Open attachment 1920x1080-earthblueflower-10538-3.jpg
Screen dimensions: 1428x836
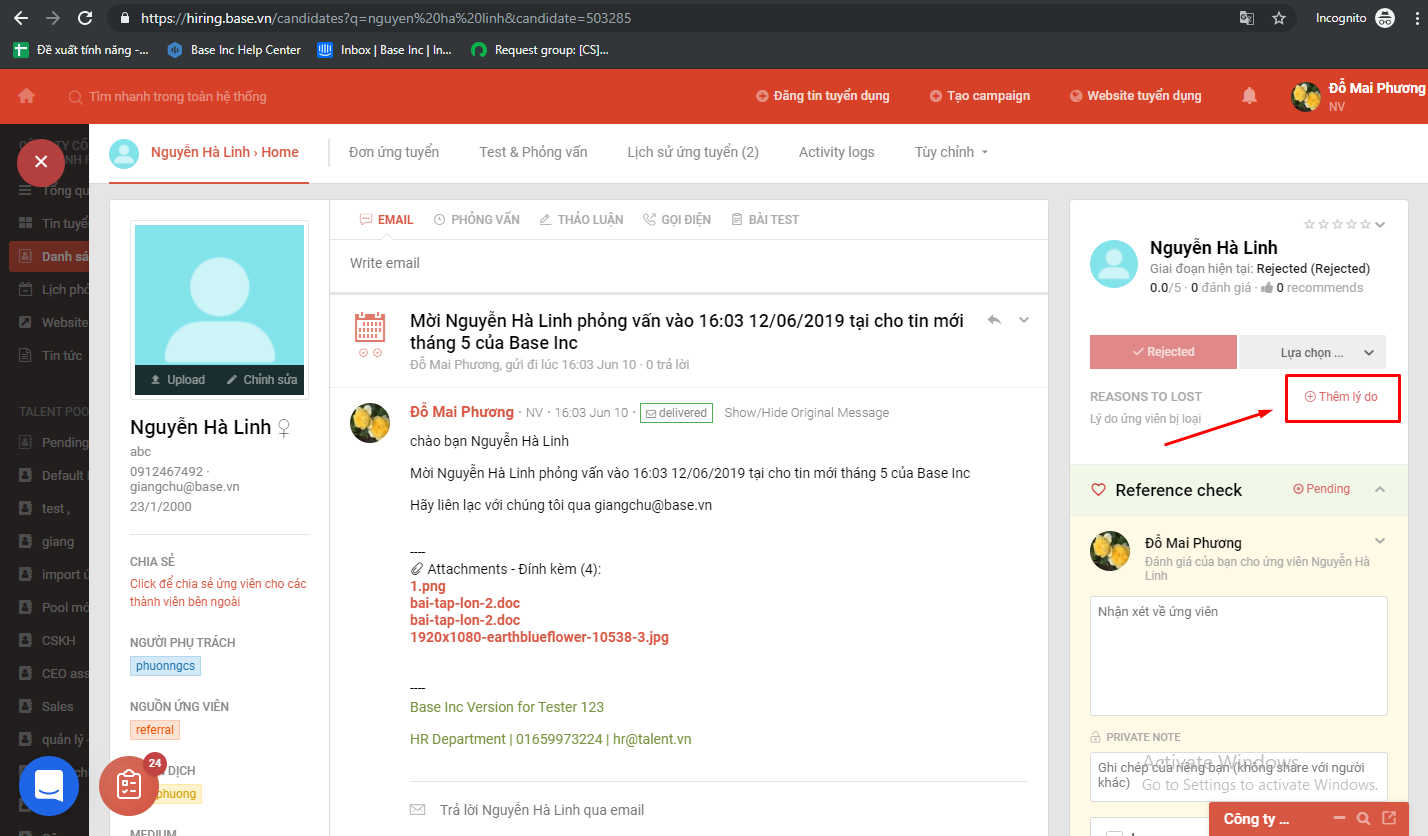(x=539, y=637)
